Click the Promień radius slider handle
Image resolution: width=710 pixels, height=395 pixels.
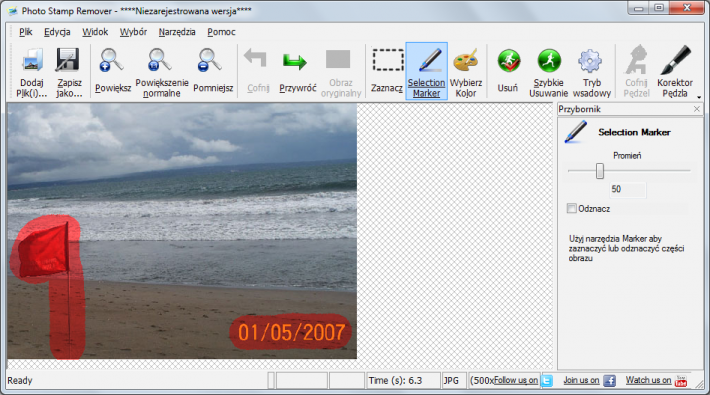[x=600, y=171]
